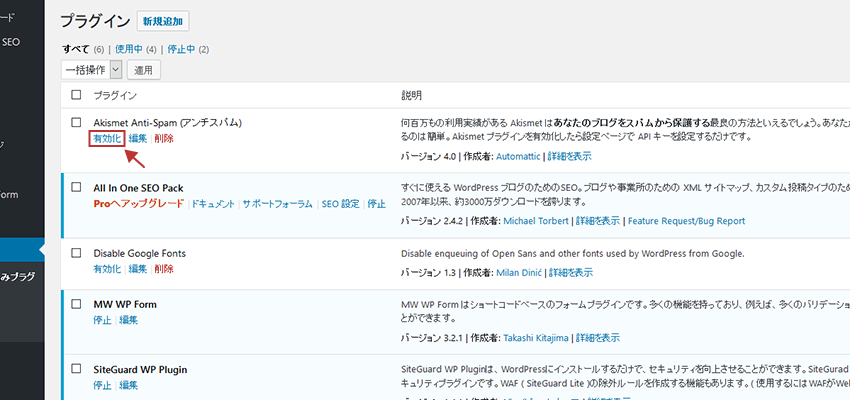
Task: Click Proへアップグレード link
Action: click(139, 204)
